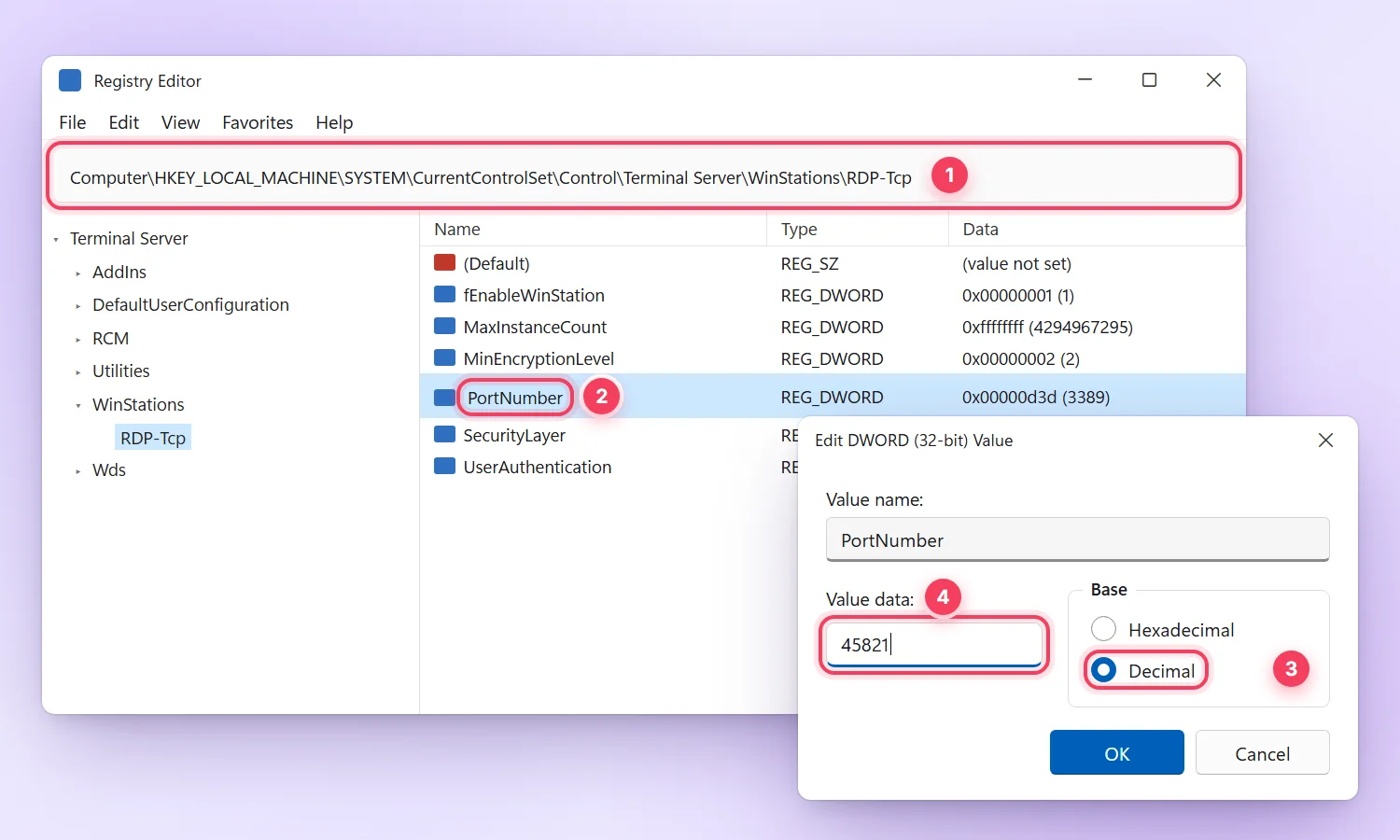
Task: Click the UserAuthentication DWORD icon
Action: (x=444, y=467)
